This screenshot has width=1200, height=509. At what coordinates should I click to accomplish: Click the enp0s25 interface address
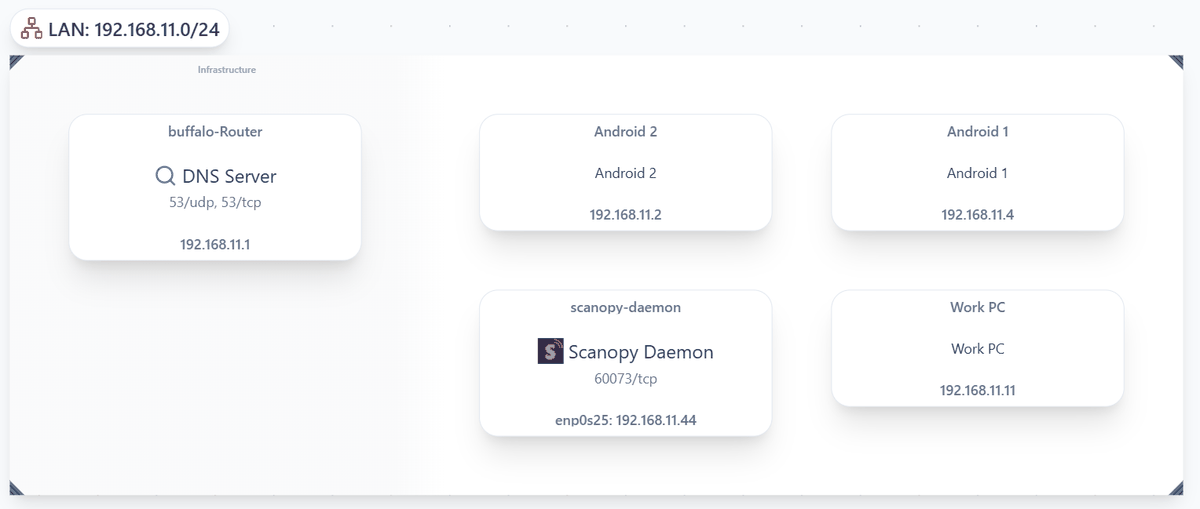[625, 420]
